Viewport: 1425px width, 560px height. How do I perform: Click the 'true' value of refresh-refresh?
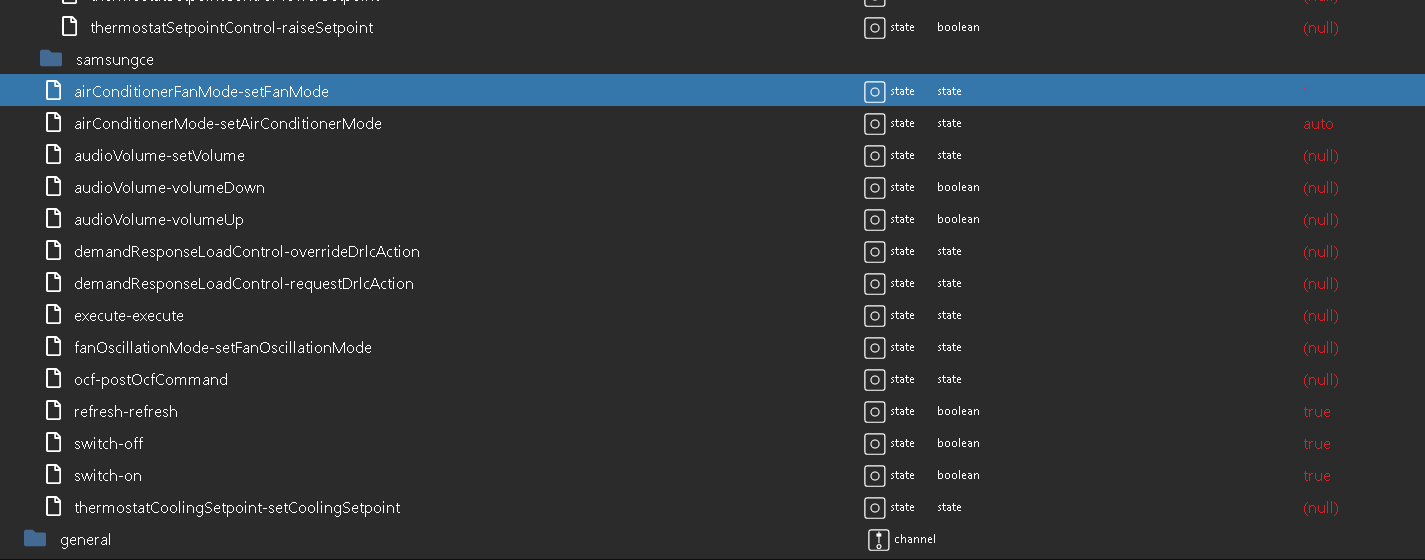1317,412
